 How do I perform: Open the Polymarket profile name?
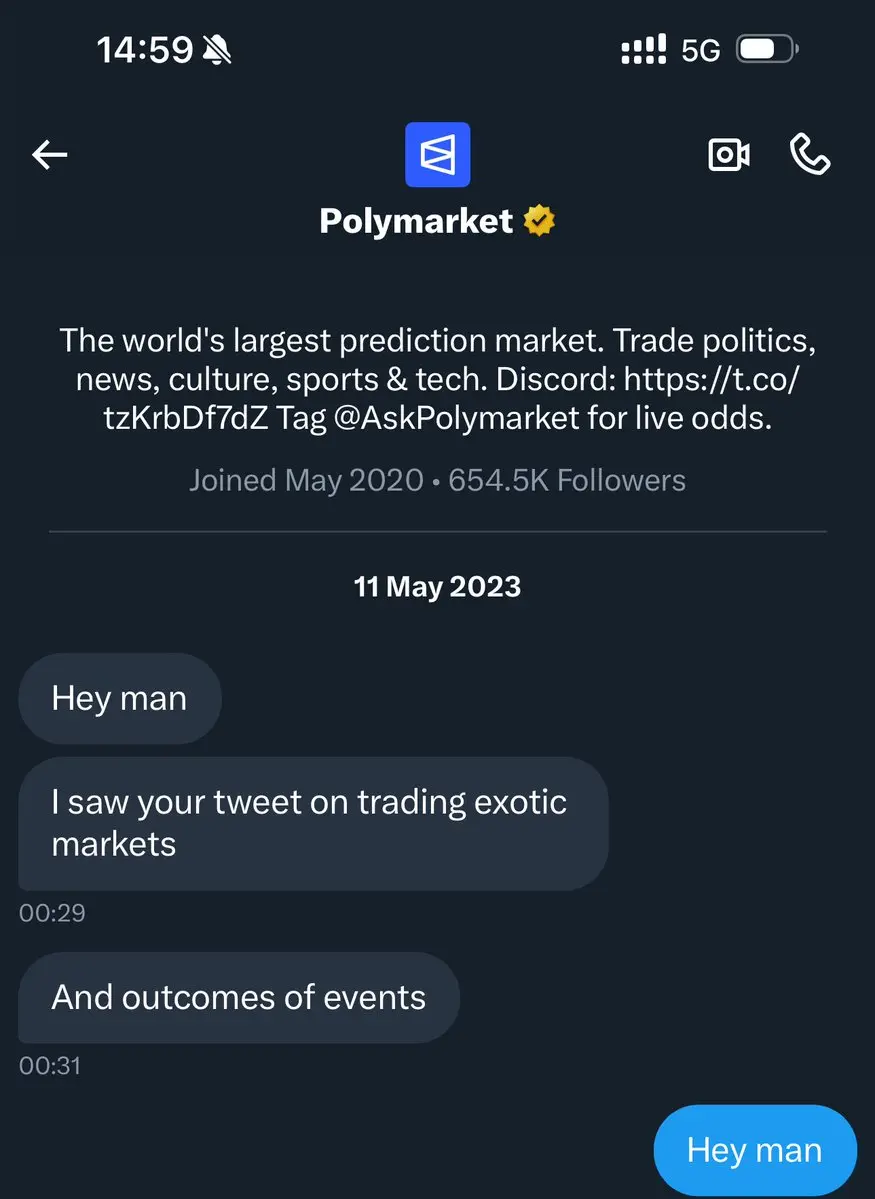pos(416,221)
